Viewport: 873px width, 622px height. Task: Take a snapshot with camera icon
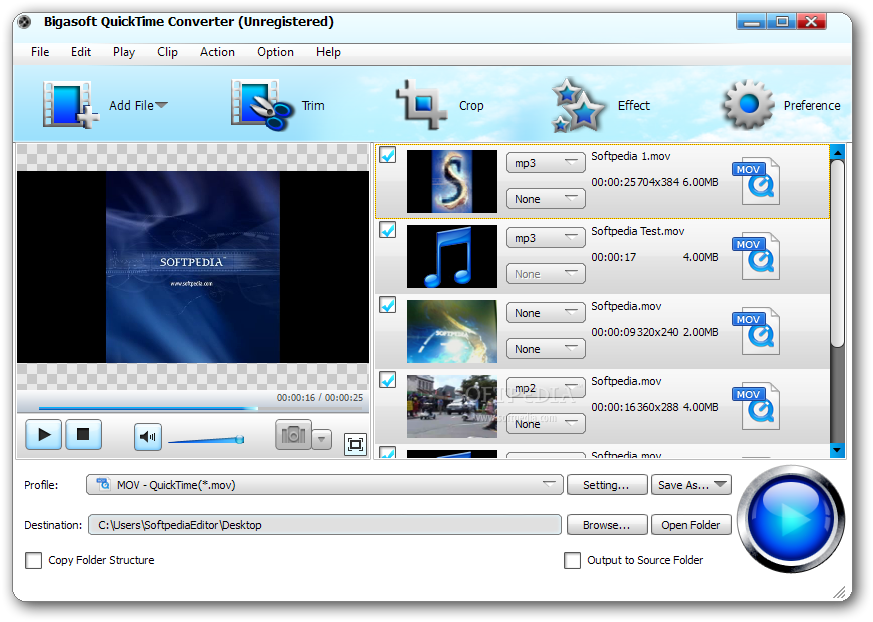(x=293, y=435)
